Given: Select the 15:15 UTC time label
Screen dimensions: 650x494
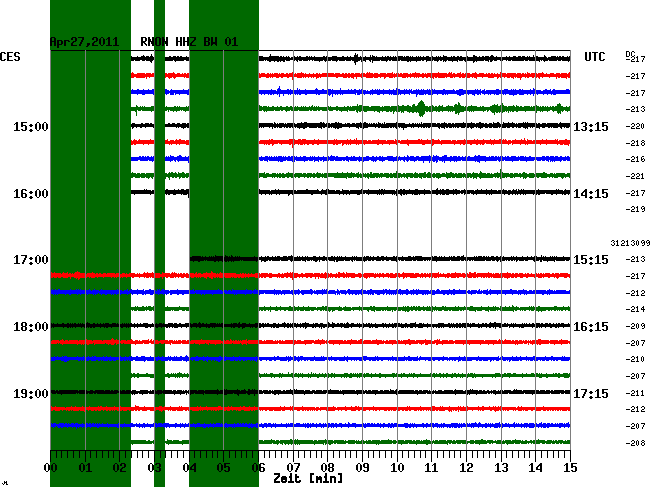Looking at the screenshot, I should click(x=591, y=260).
